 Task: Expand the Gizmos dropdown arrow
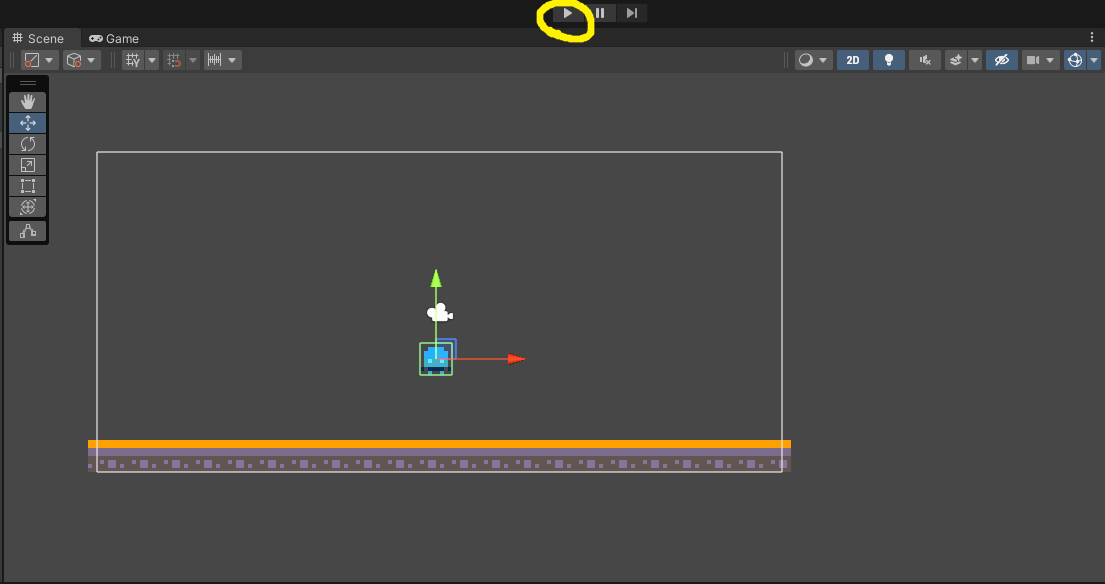(x=1094, y=61)
